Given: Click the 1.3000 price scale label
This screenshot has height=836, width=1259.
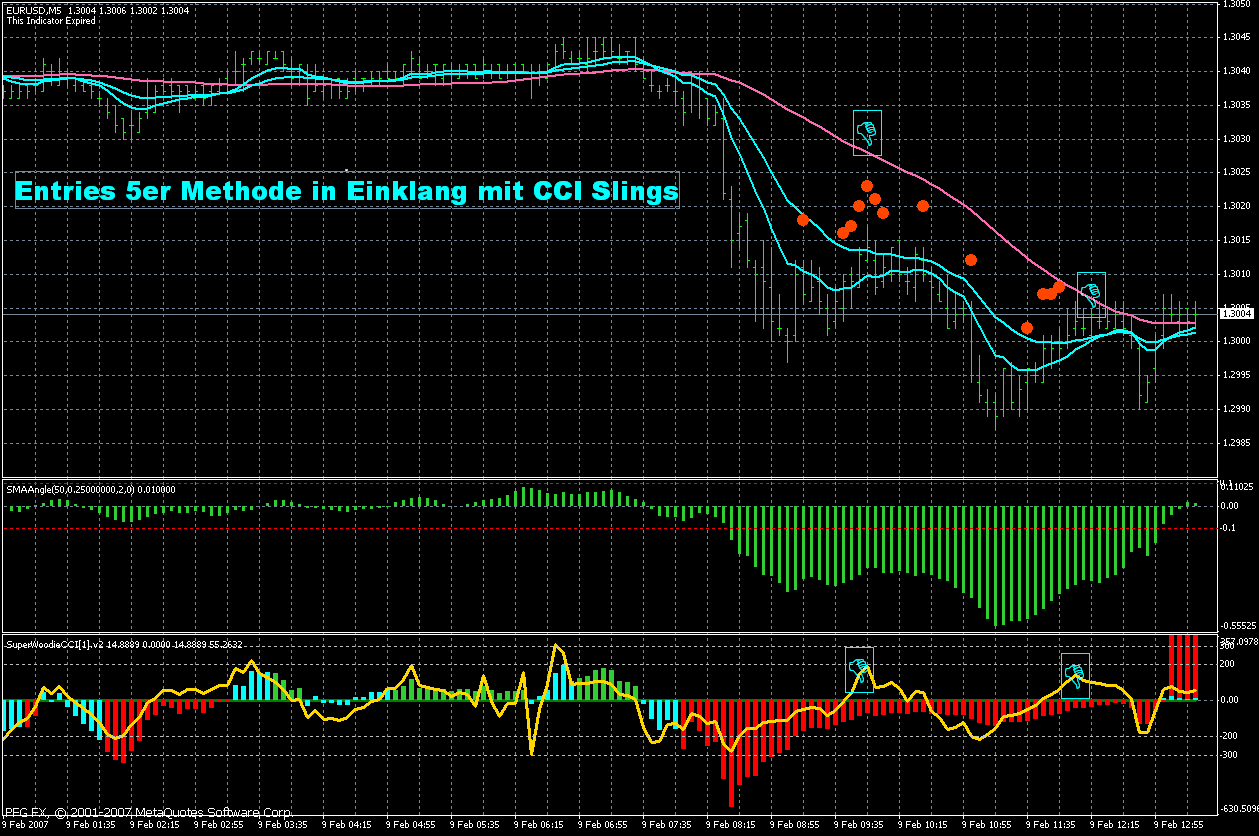Looking at the screenshot, I should 1236,341.
